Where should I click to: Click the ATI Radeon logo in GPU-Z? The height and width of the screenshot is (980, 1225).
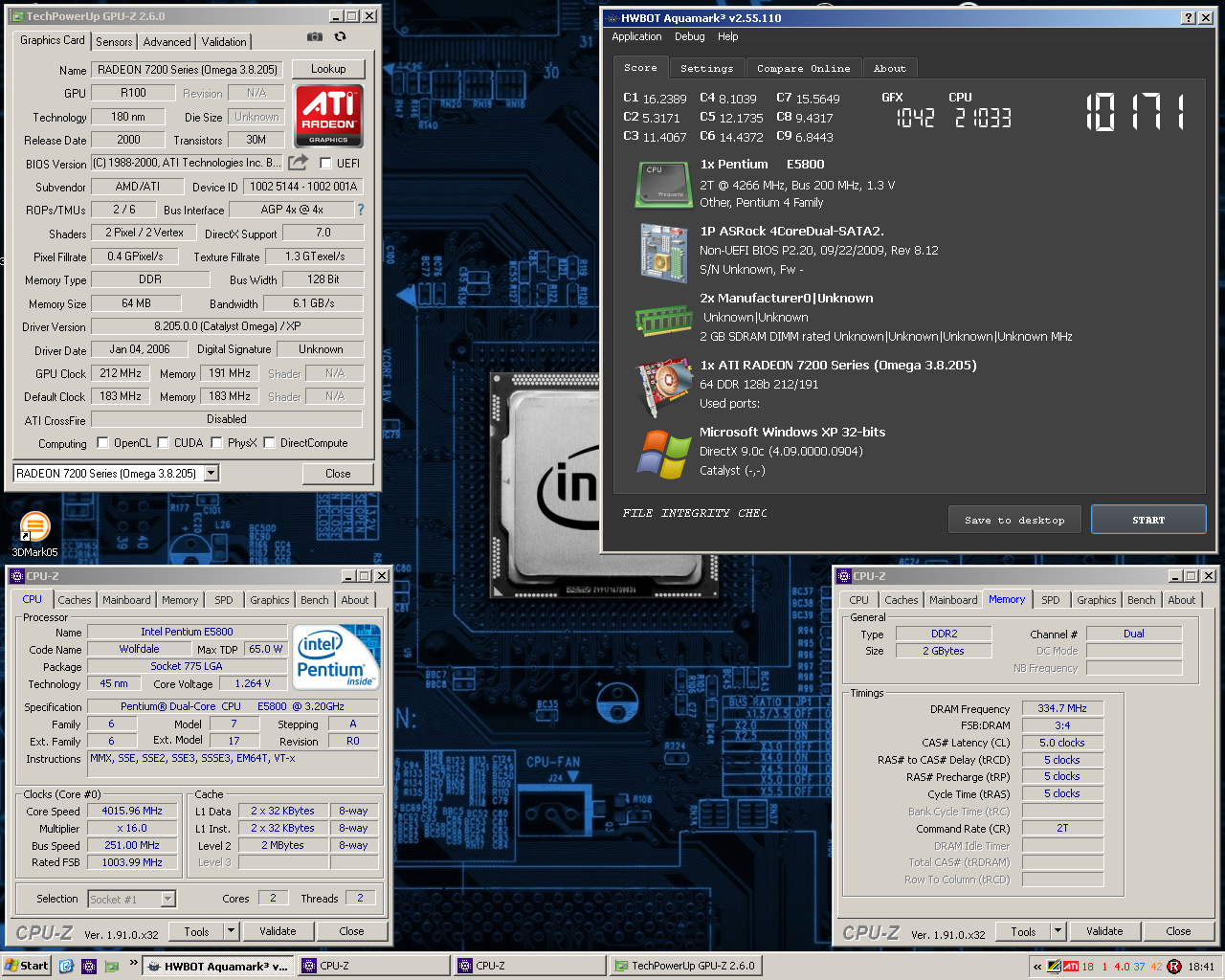click(328, 116)
